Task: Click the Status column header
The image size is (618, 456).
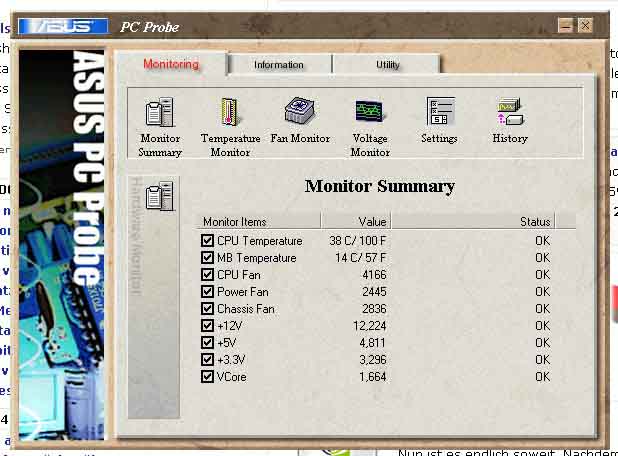Action: [x=473, y=221]
